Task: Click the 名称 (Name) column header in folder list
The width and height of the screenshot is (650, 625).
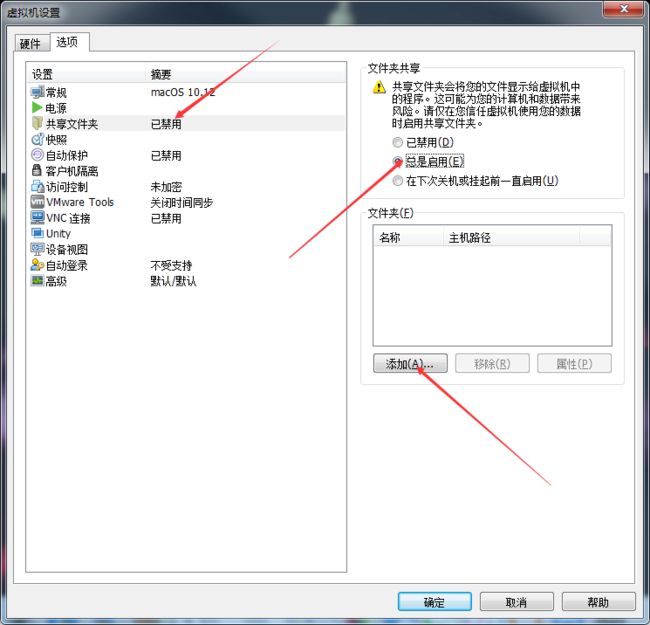Action: [x=408, y=237]
